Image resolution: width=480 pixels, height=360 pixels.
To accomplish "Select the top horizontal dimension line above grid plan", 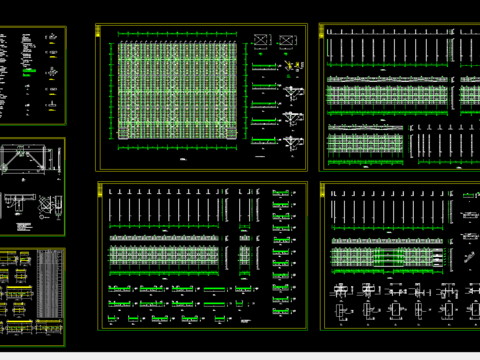I will point(177,34).
